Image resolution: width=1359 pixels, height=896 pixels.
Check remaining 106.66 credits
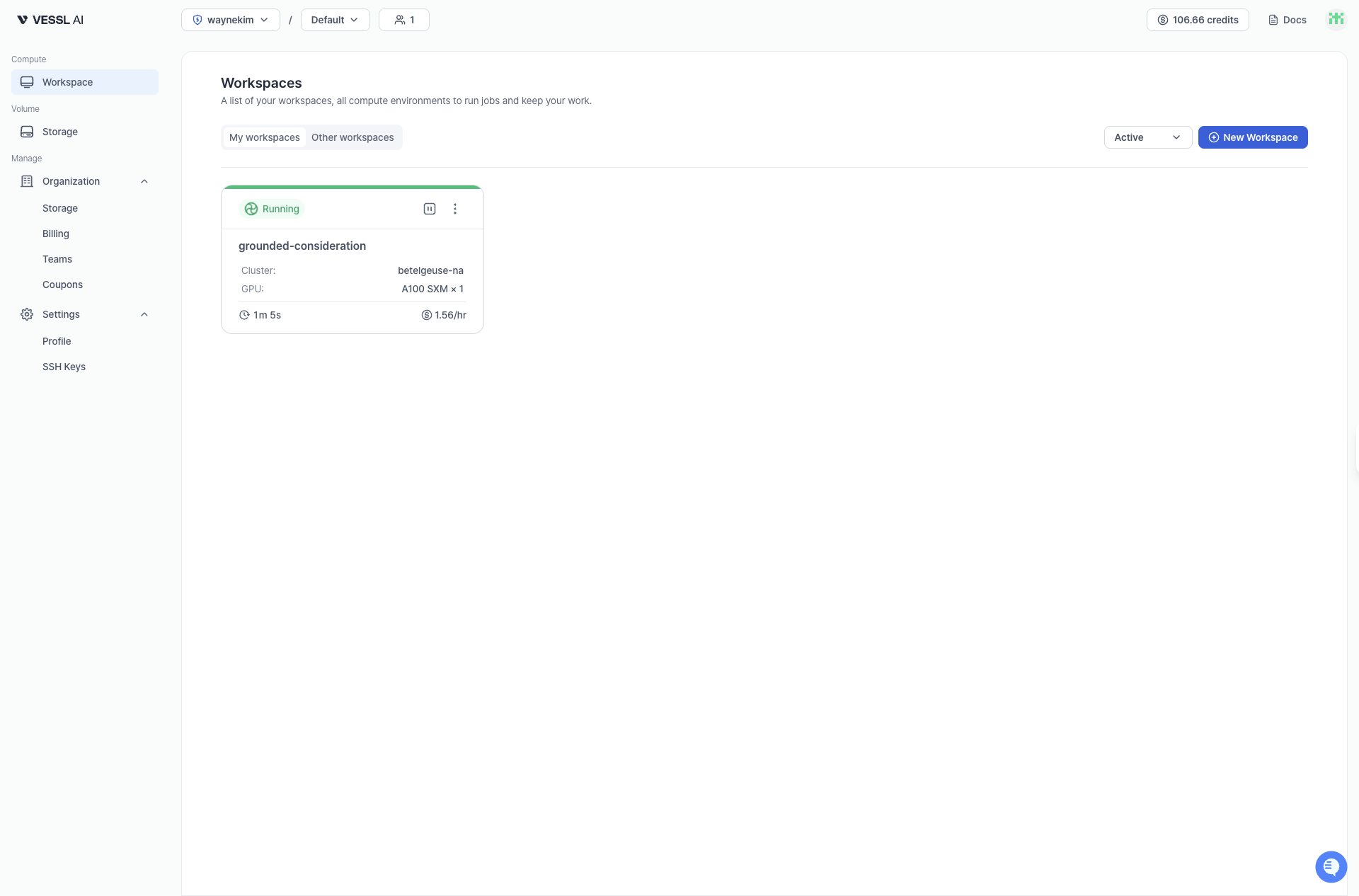(x=1197, y=20)
